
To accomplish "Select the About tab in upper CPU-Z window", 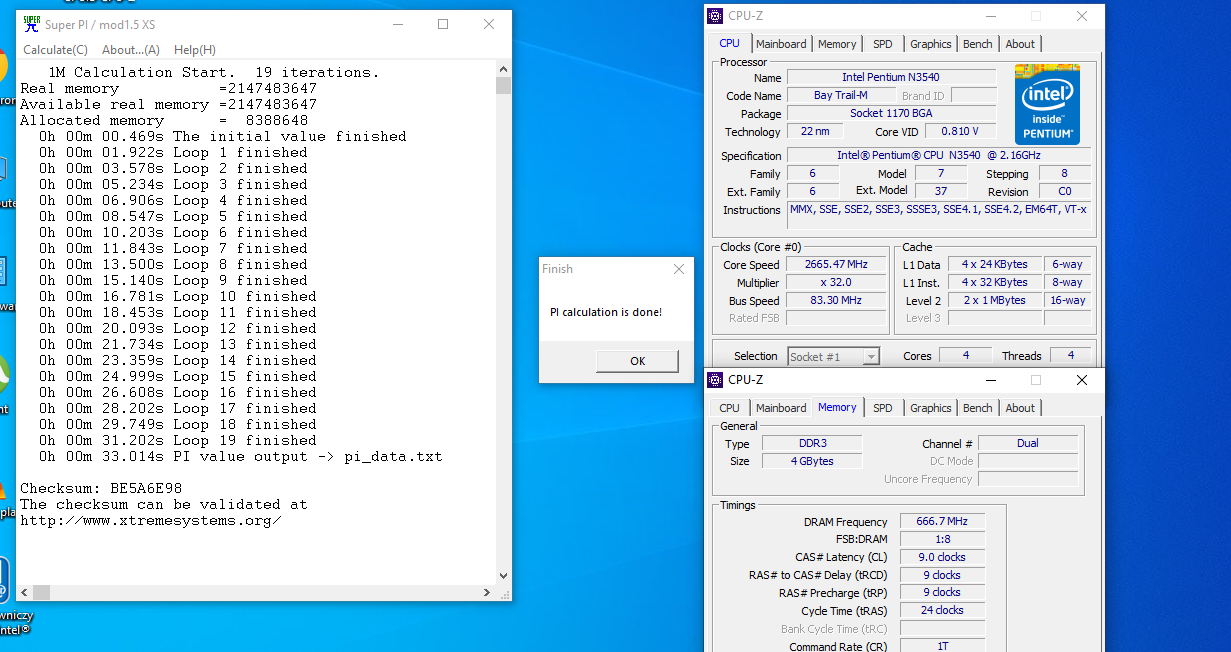I will 1020,44.
